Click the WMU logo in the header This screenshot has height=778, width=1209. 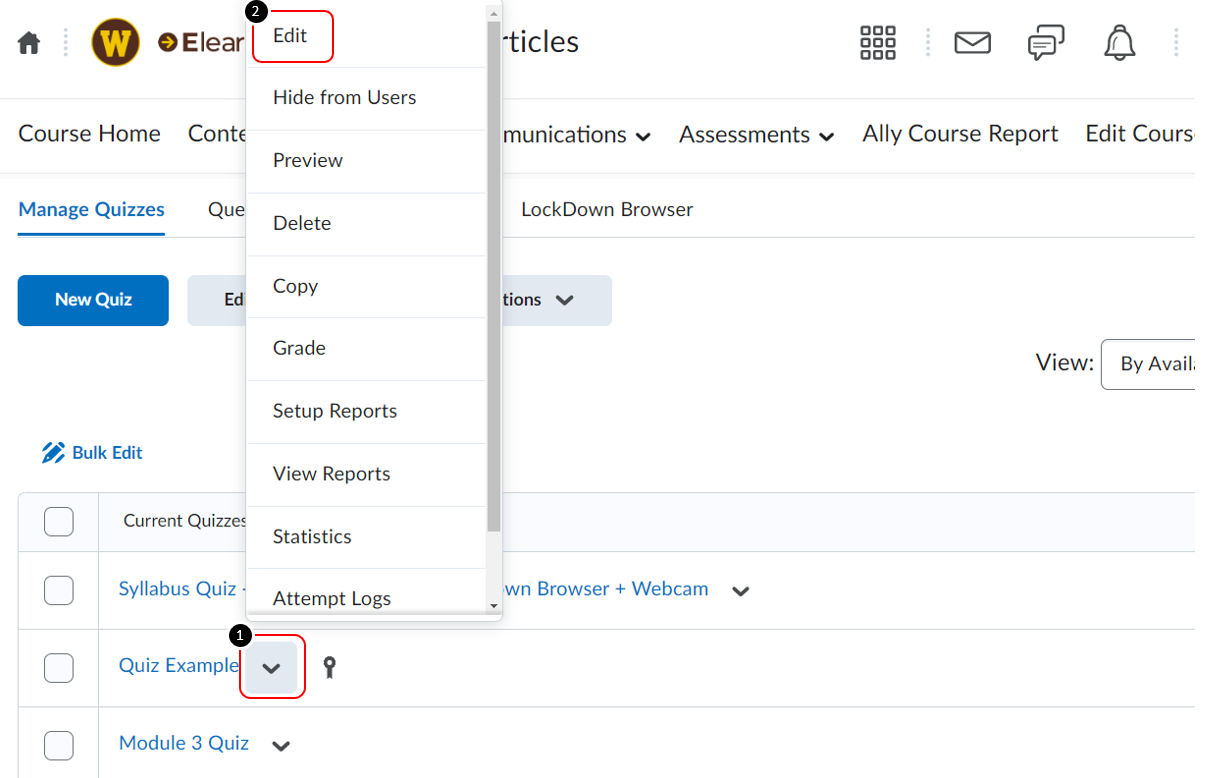pos(115,43)
